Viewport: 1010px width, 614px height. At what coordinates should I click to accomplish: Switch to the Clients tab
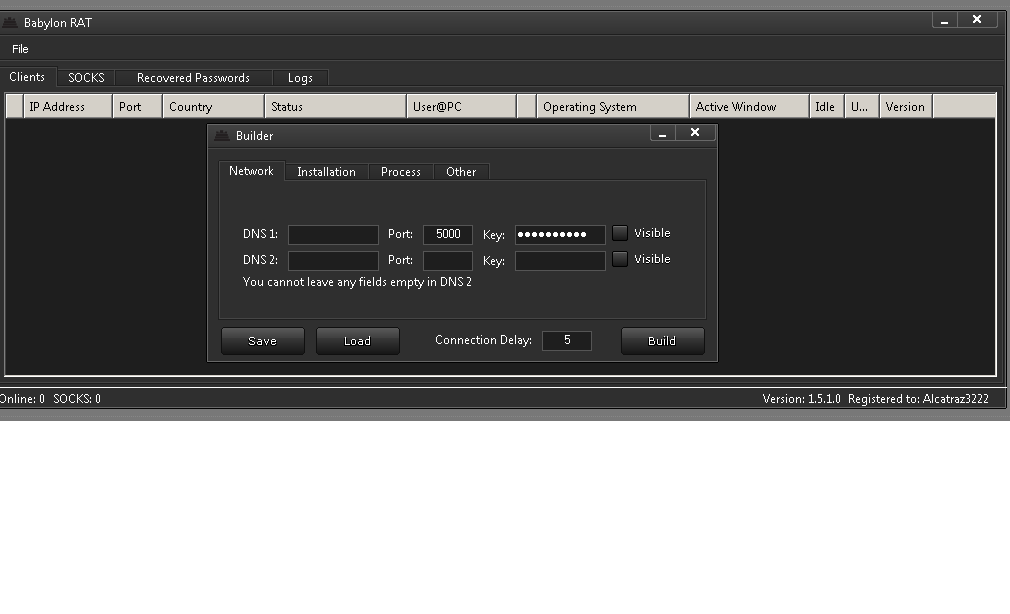(27, 77)
